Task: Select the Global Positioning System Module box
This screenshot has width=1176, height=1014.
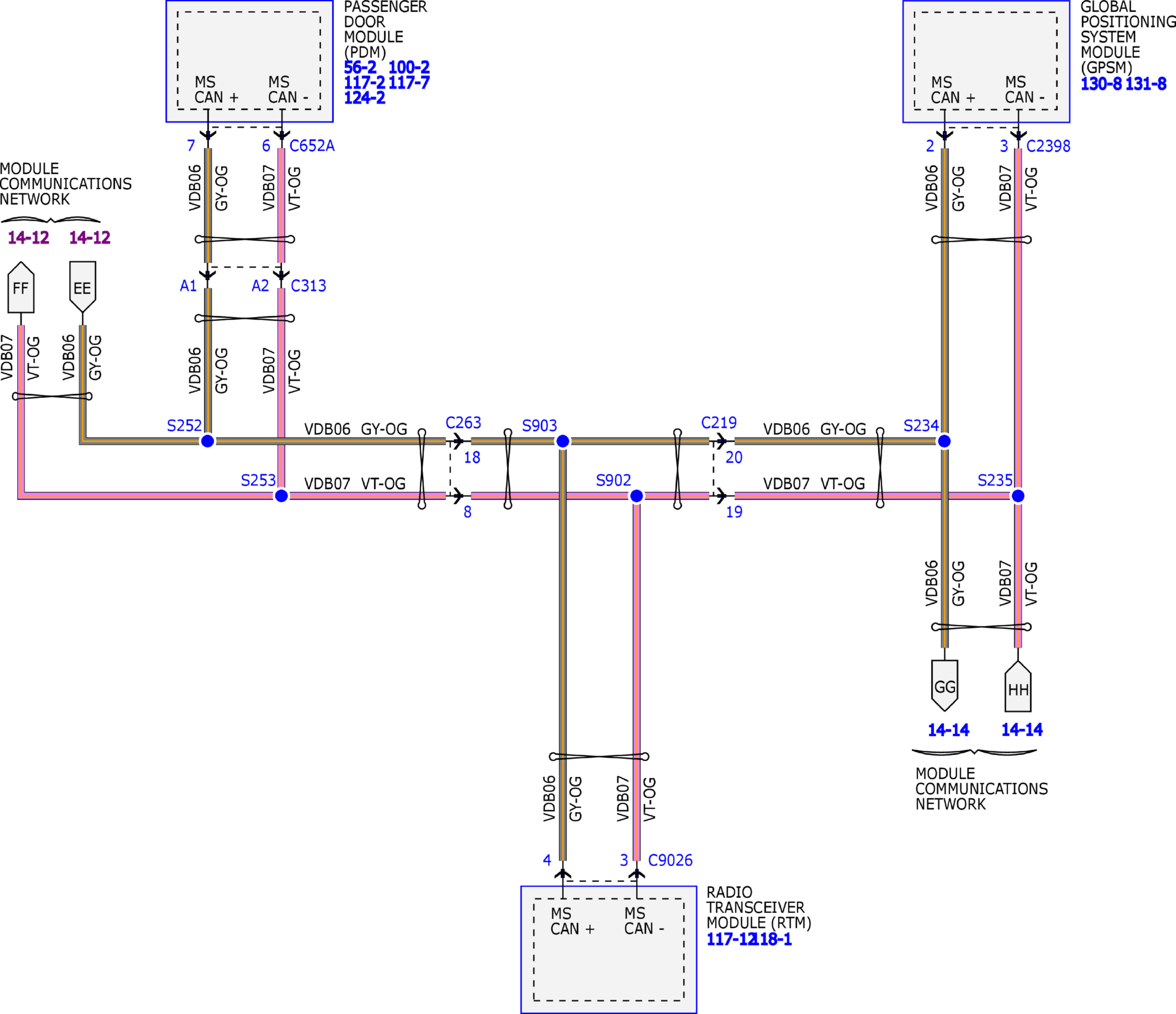Action: 986,61
